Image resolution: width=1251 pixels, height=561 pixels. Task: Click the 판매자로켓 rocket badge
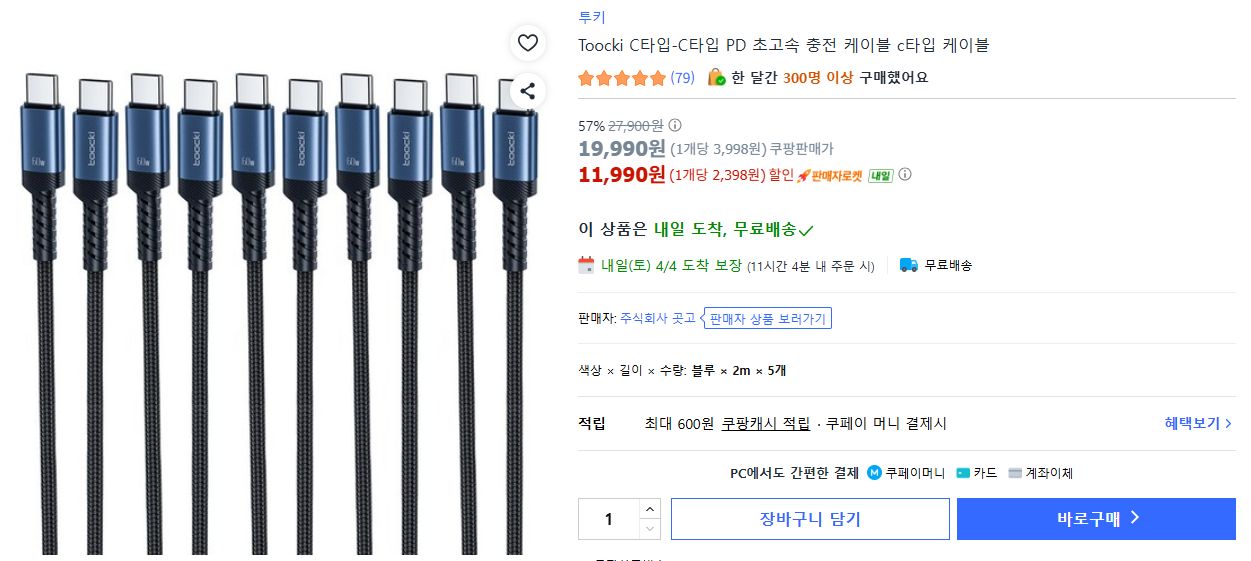829,176
